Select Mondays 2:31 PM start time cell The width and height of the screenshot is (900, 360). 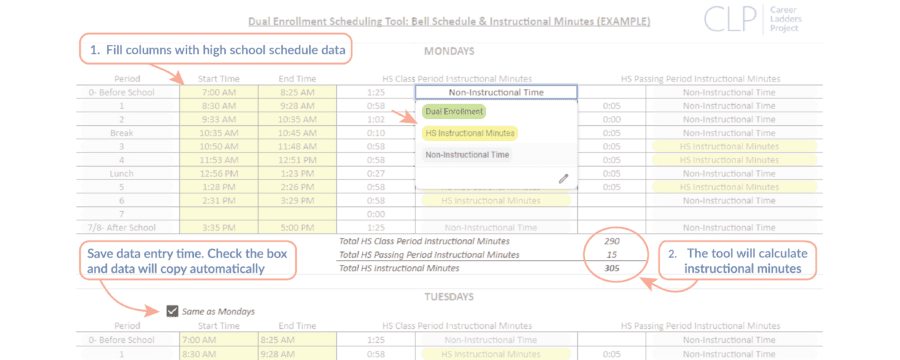(x=219, y=201)
